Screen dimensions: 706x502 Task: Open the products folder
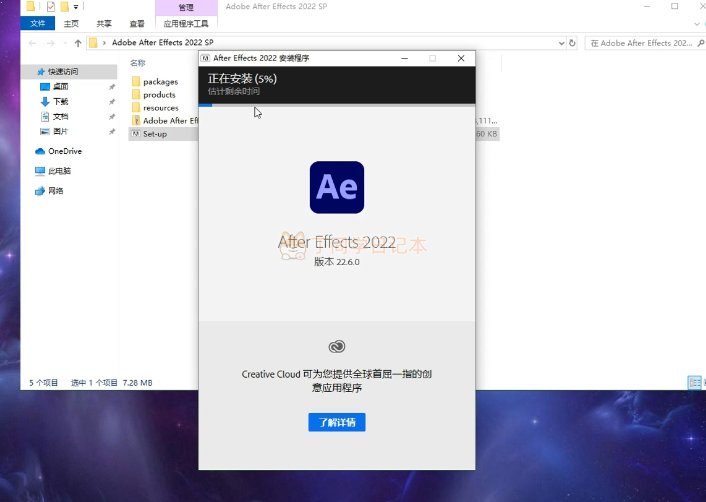pyautogui.click(x=159, y=95)
